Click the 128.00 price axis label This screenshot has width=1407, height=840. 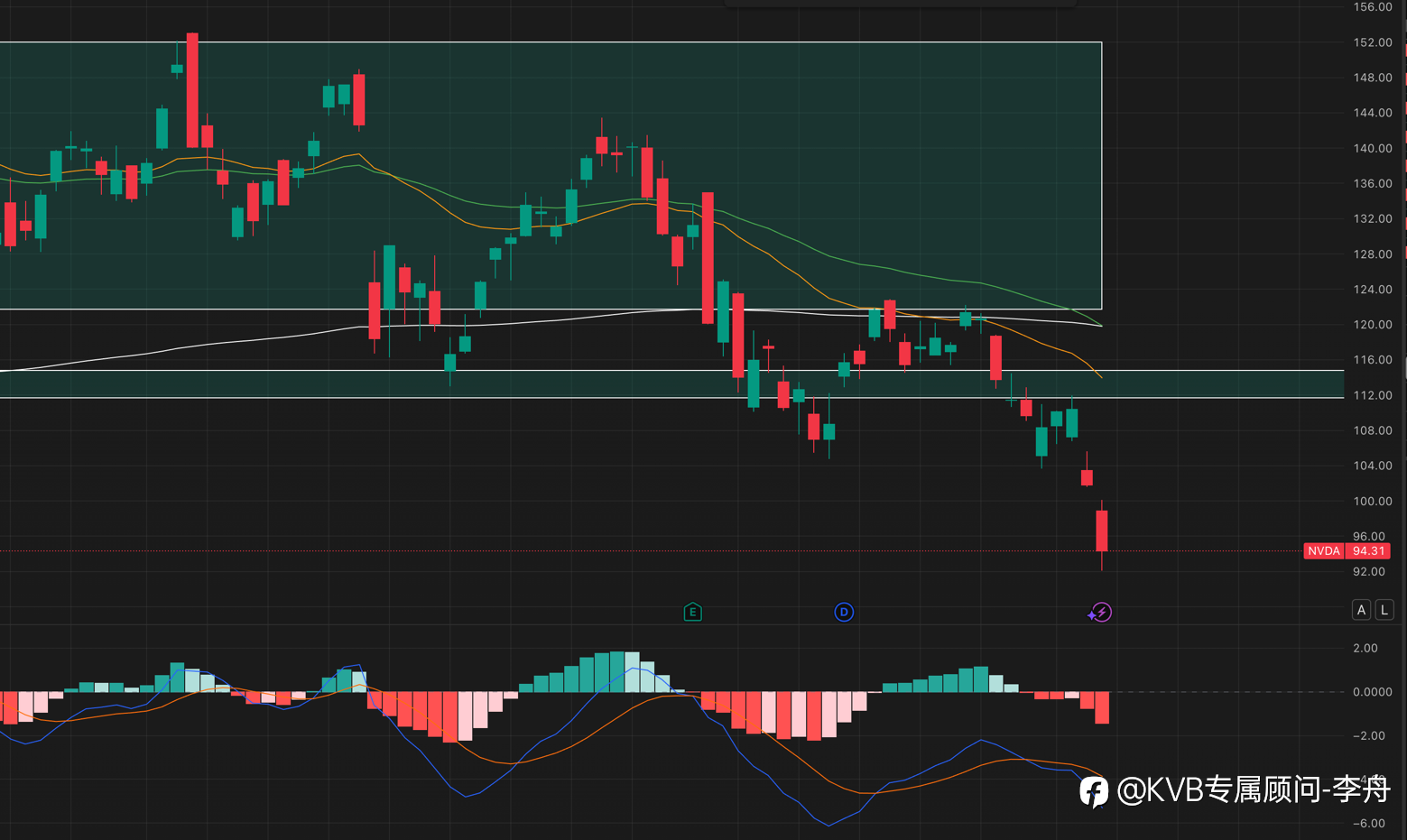click(1373, 254)
